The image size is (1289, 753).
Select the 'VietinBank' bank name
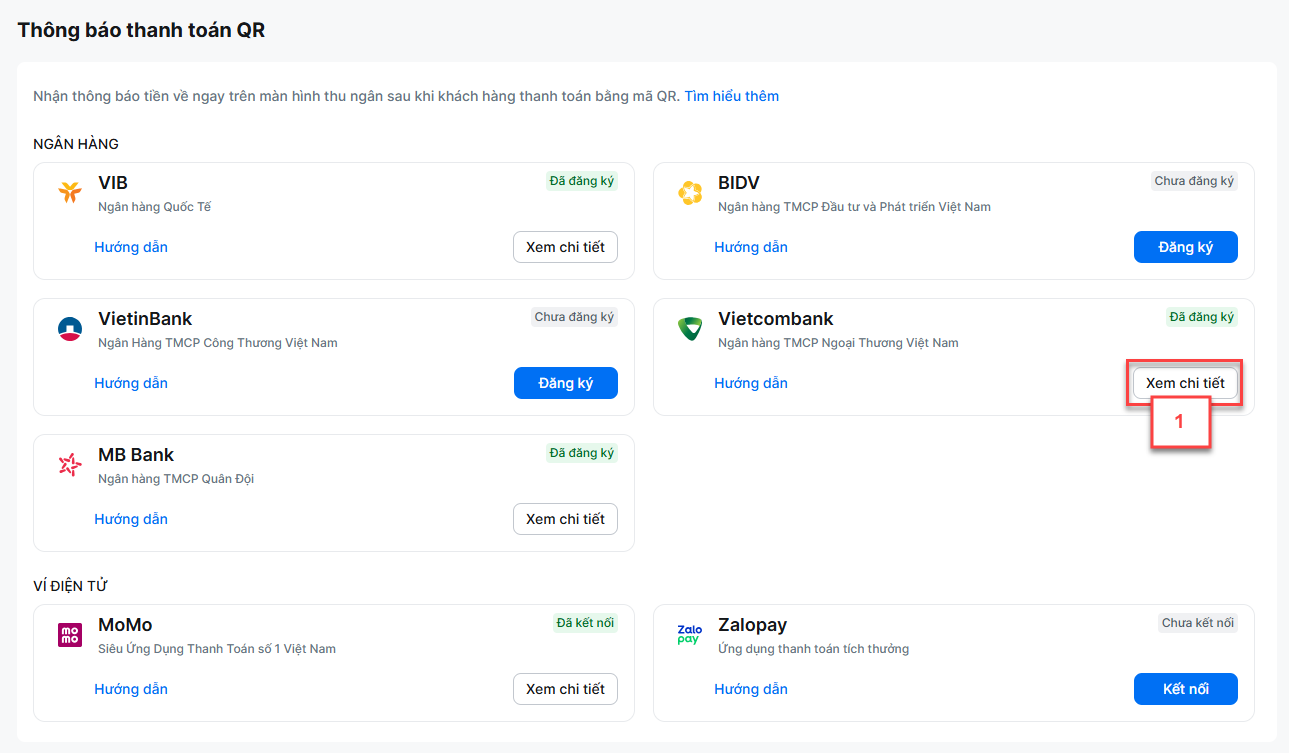(x=145, y=319)
